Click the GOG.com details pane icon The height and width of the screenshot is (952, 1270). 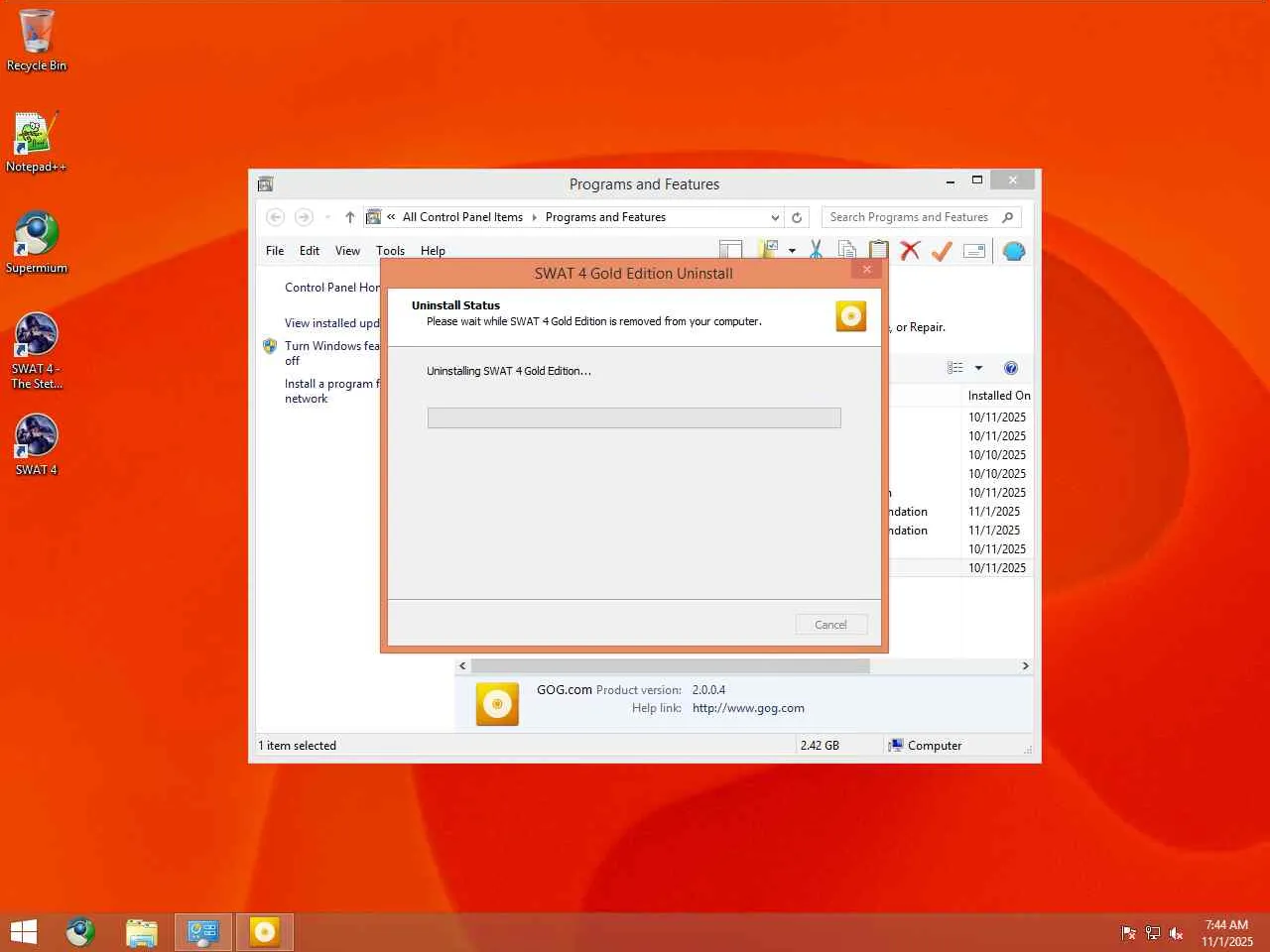497,704
